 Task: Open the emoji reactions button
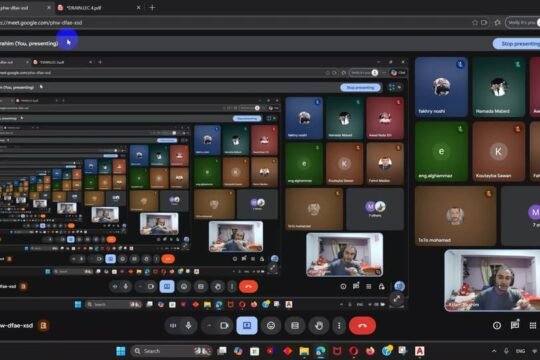click(x=271, y=326)
